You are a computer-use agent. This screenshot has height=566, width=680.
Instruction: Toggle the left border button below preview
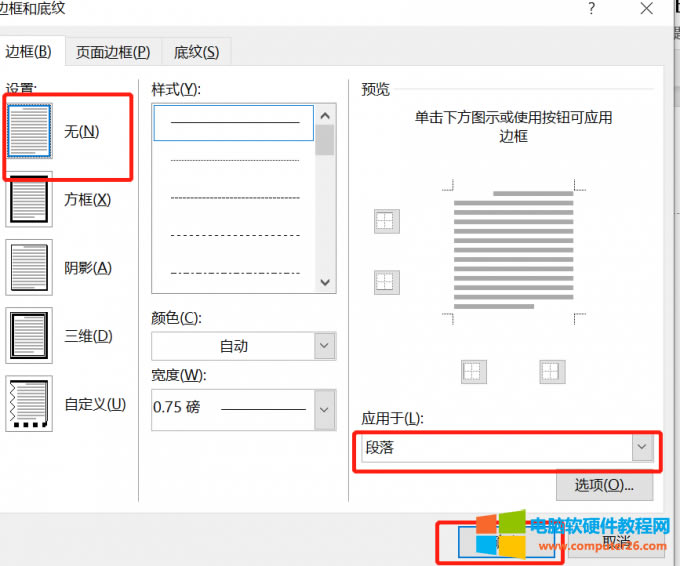(473, 372)
